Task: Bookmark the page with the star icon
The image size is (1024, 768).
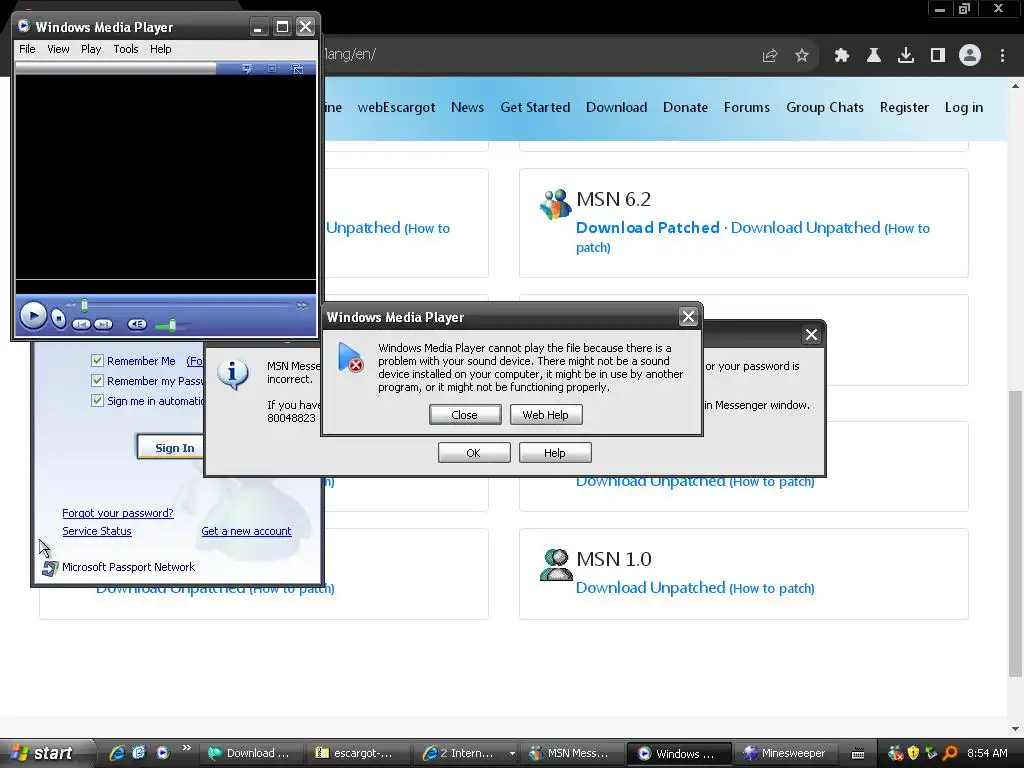Action: (802, 55)
